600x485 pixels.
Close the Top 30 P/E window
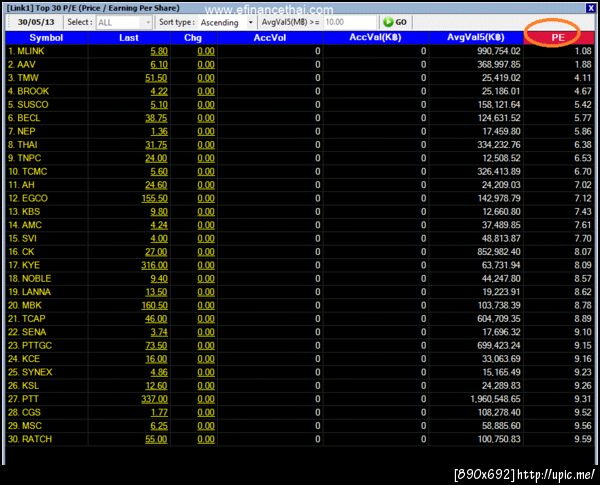click(x=591, y=8)
